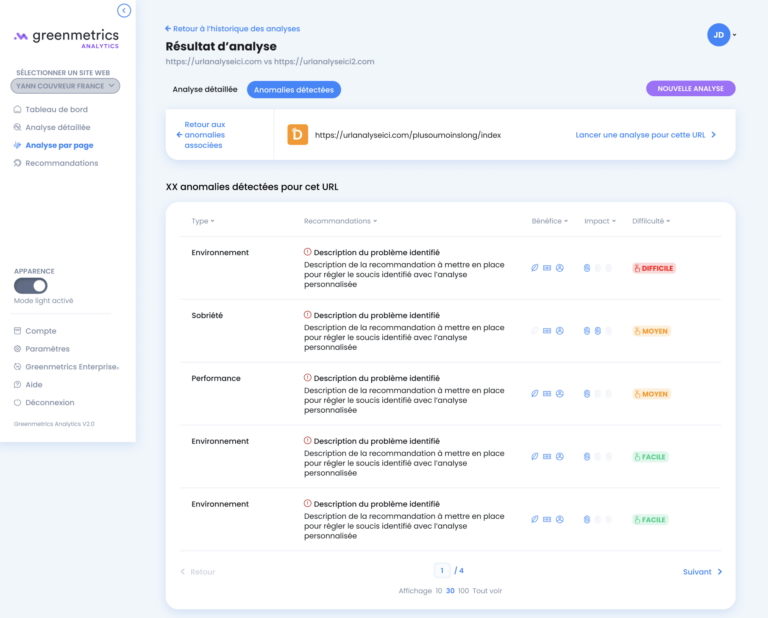Screen dimensions: 768x618
Task: Click the MOYEN badge in Performance row
Action: click(x=651, y=394)
